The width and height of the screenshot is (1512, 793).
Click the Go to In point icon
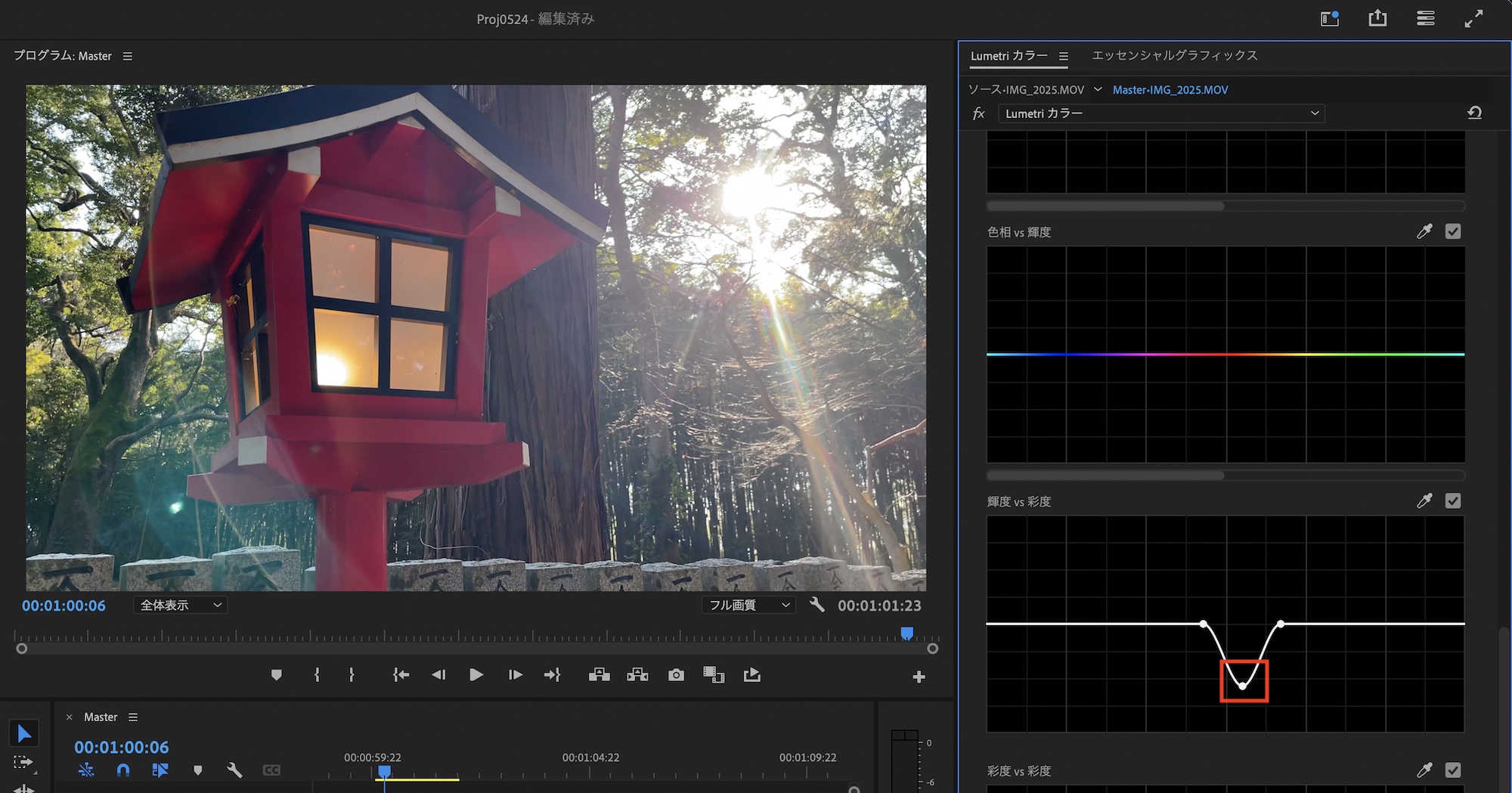(x=401, y=674)
